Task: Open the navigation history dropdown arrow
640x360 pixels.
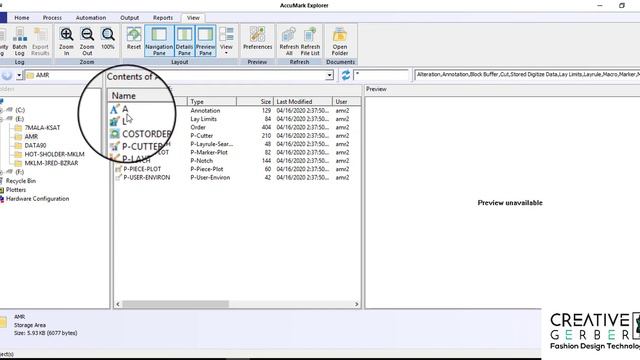Action: [x=19, y=76]
